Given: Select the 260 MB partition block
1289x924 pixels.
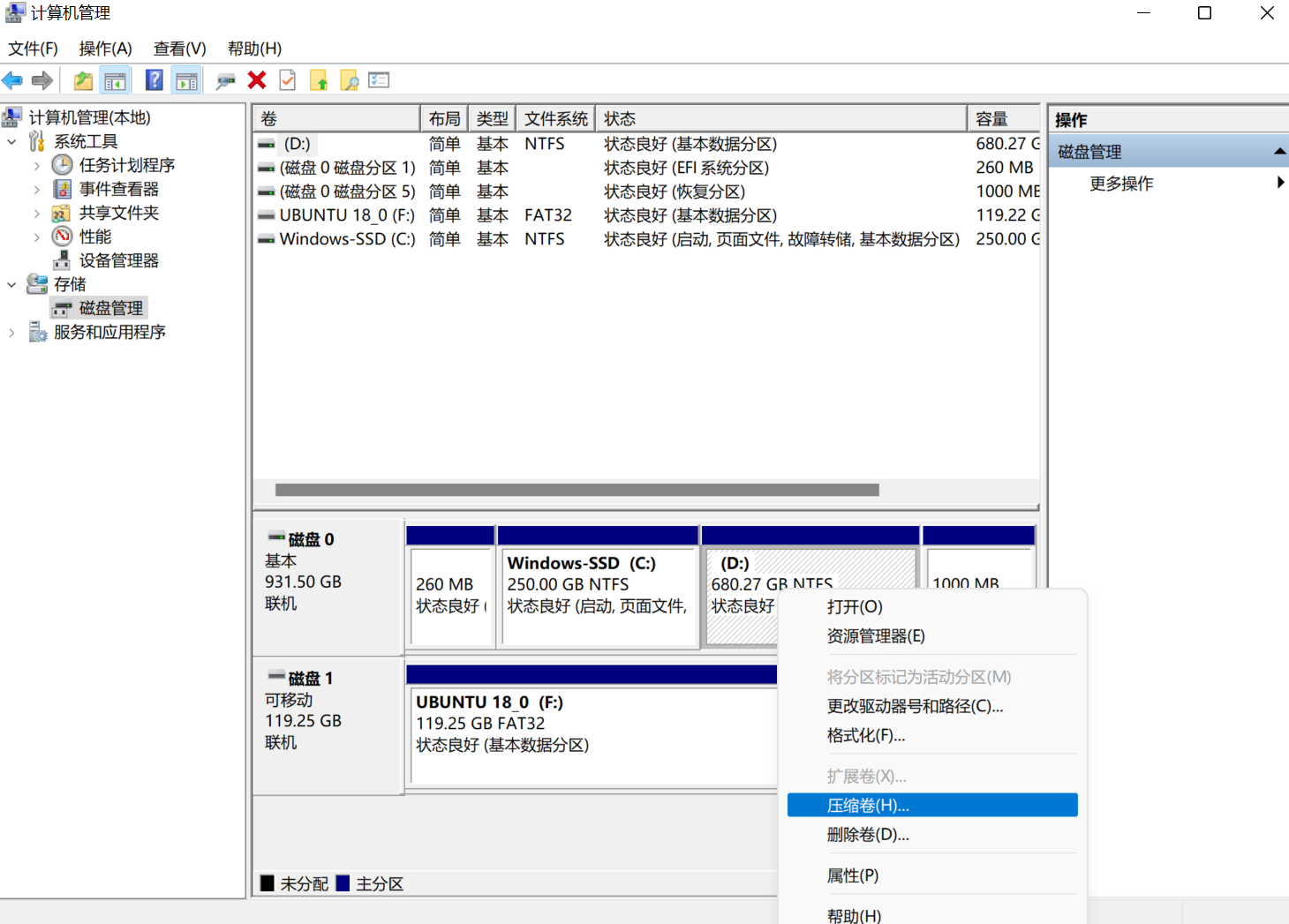Looking at the screenshot, I should [x=450, y=588].
